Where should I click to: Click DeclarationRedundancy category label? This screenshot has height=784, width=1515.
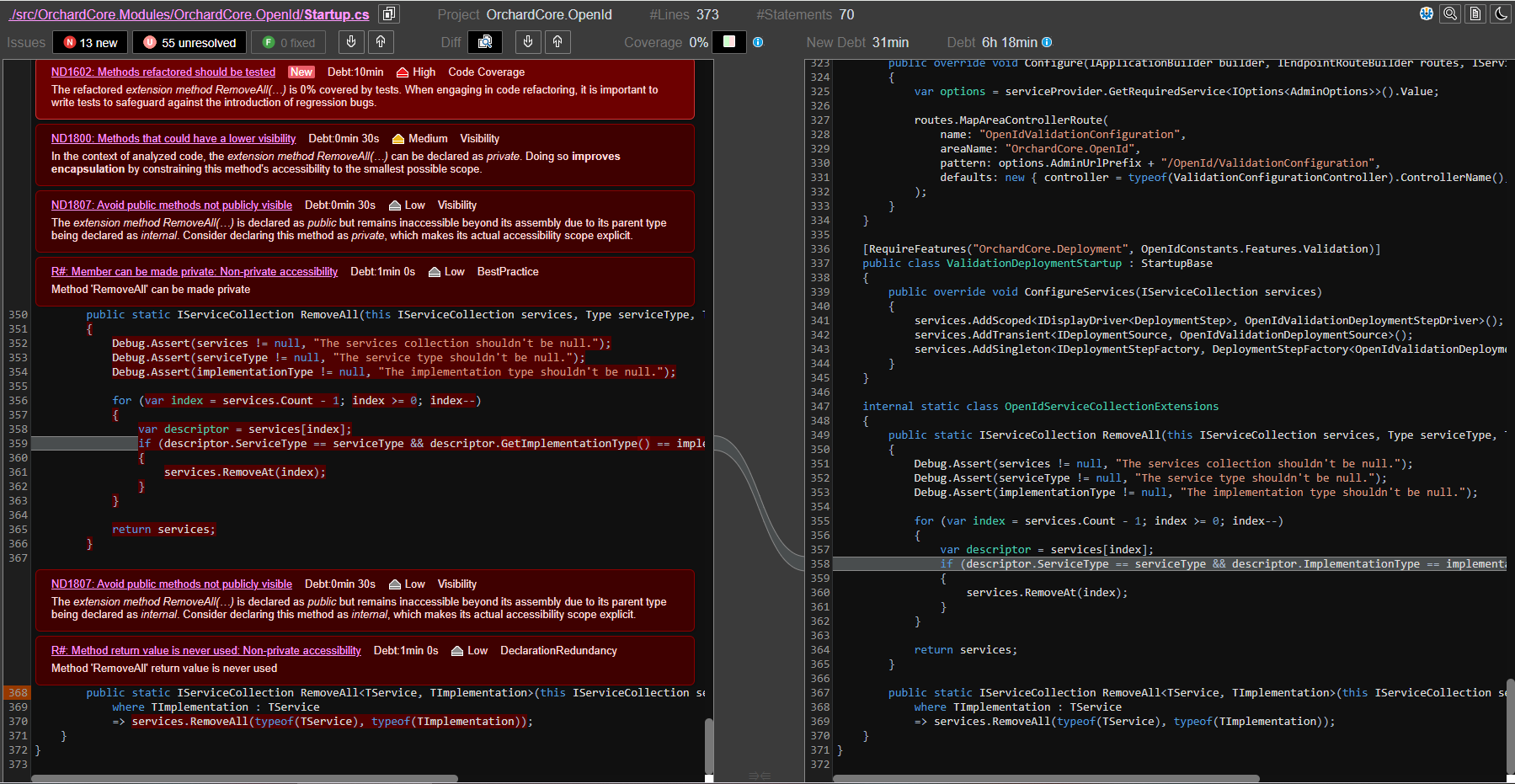click(x=558, y=651)
